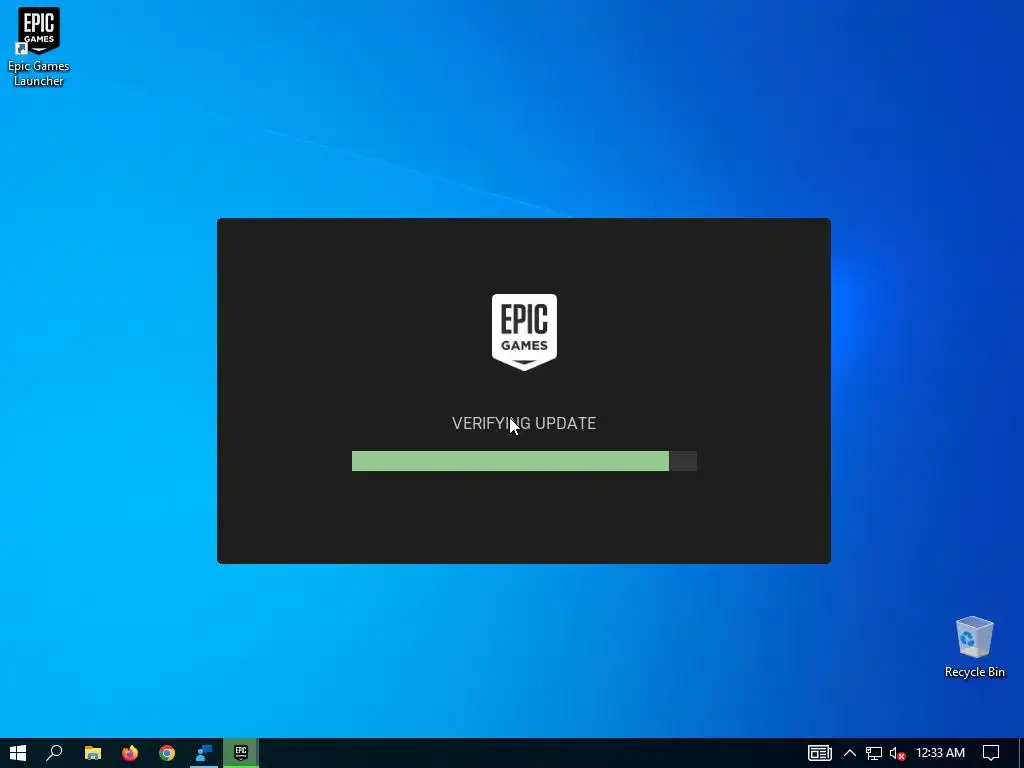Click the green update progress bar
The height and width of the screenshot is (768, 1024).
(524, 461)
